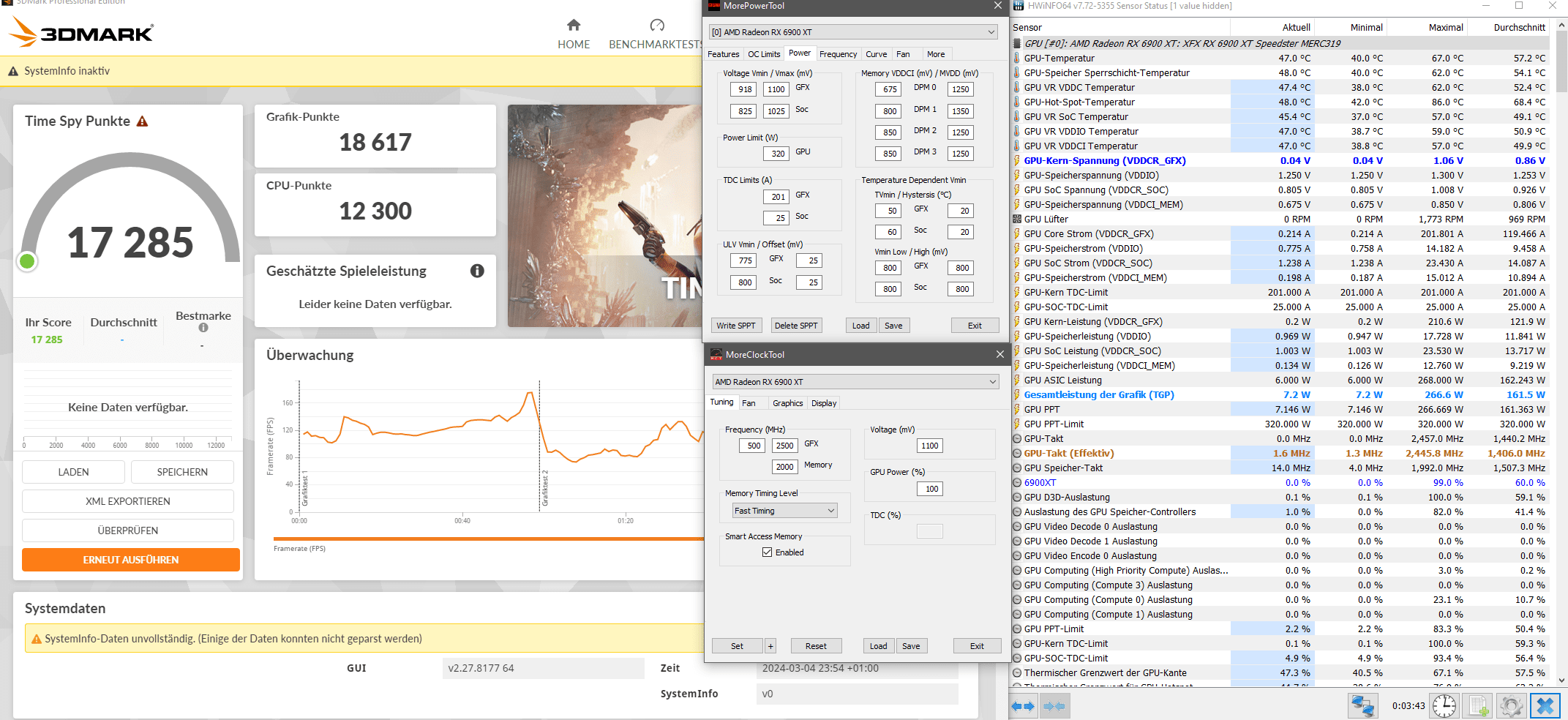The width and height of the screenshot is (1568, 720).
Task: Click the fan icon of the GPU Lüfter row
Action: point(1016,219)
